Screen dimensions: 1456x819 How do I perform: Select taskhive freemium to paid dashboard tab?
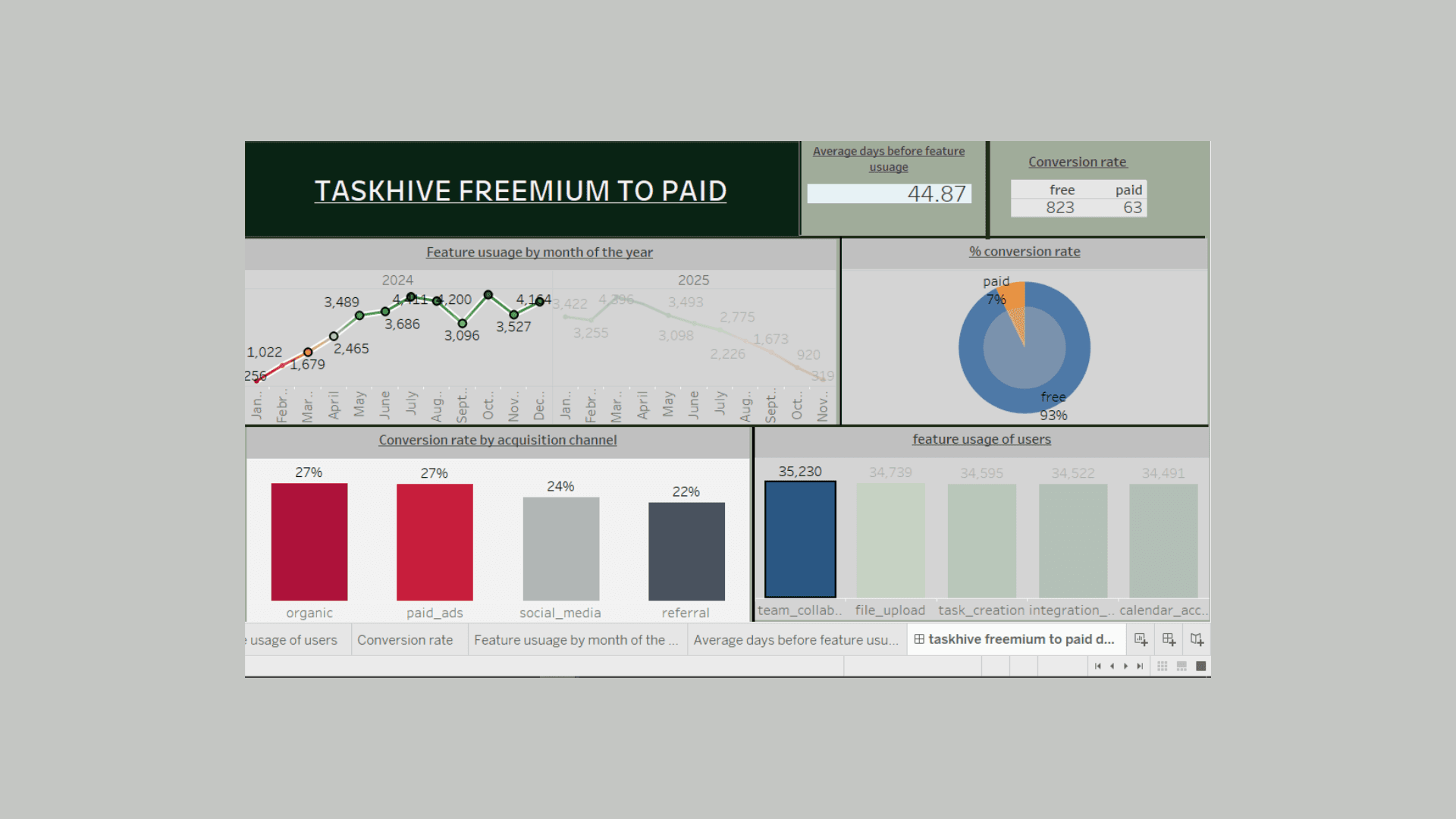tap(1015, 639)
